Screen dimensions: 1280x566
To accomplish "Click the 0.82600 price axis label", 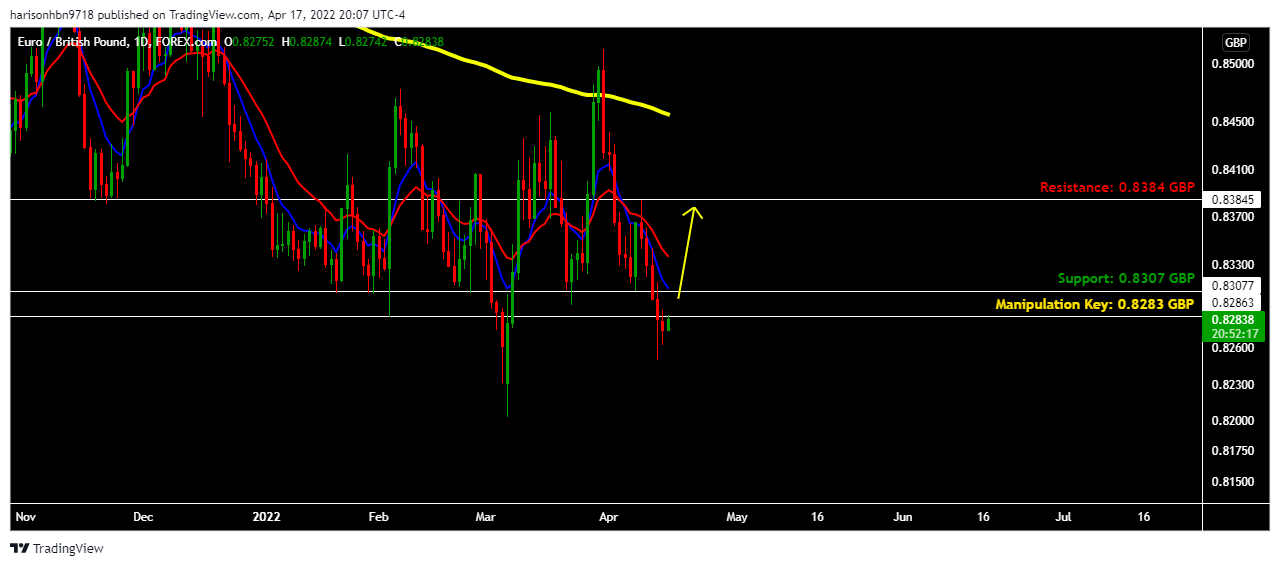I will [1232, 348].
